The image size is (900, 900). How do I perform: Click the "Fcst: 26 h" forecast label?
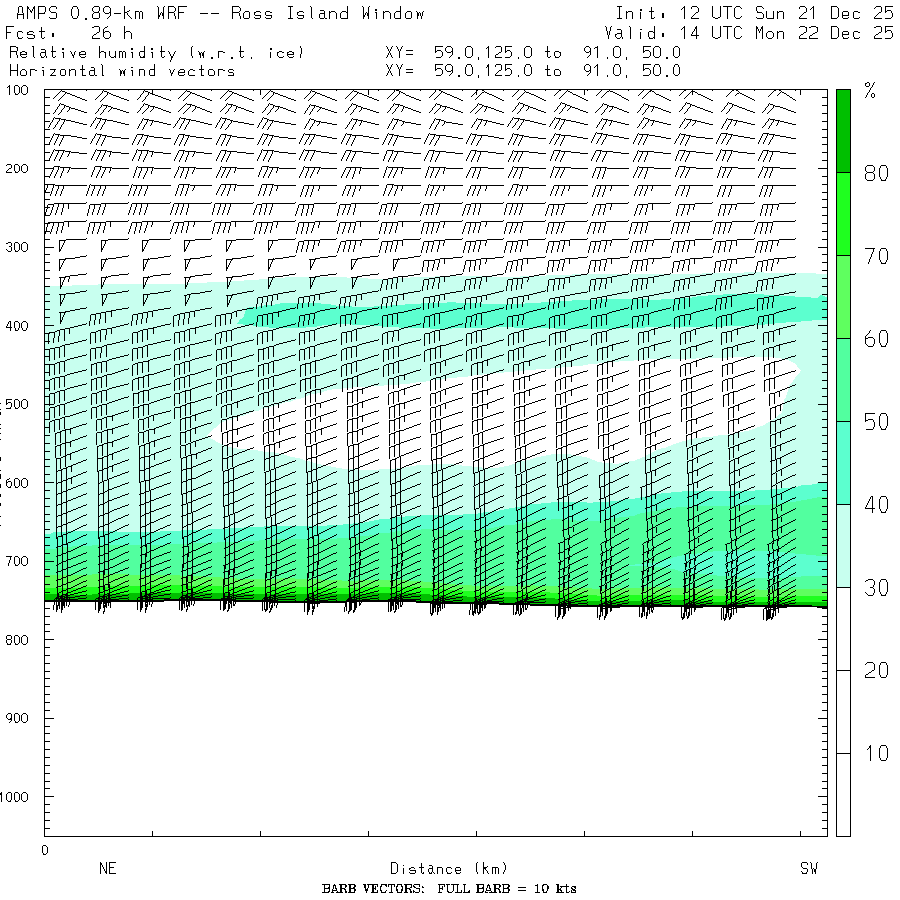point(69,33)
